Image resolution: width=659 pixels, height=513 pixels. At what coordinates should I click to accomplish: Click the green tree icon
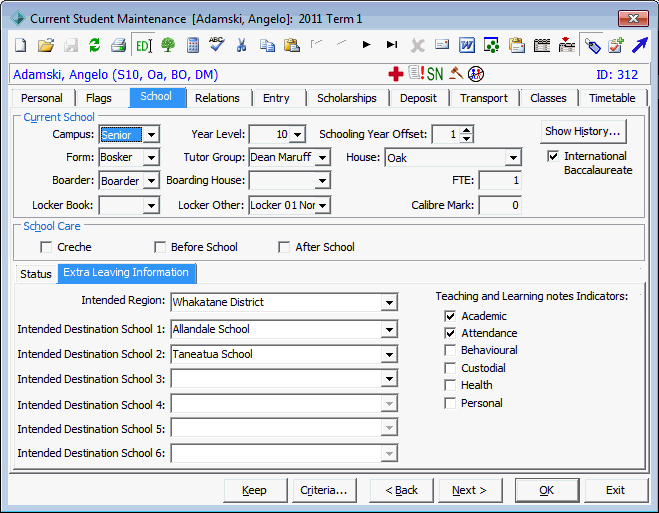168,45
